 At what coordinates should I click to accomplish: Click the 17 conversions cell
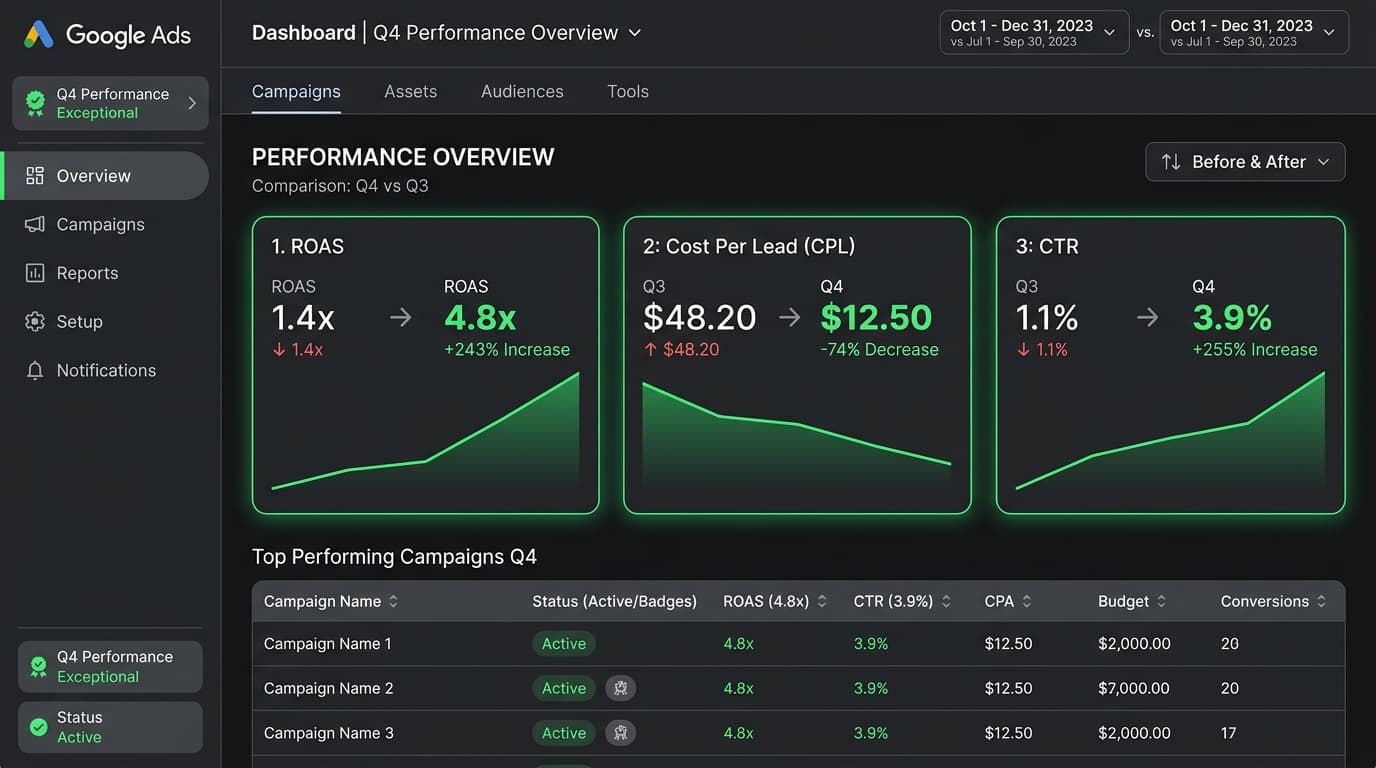coord(1229,733)
